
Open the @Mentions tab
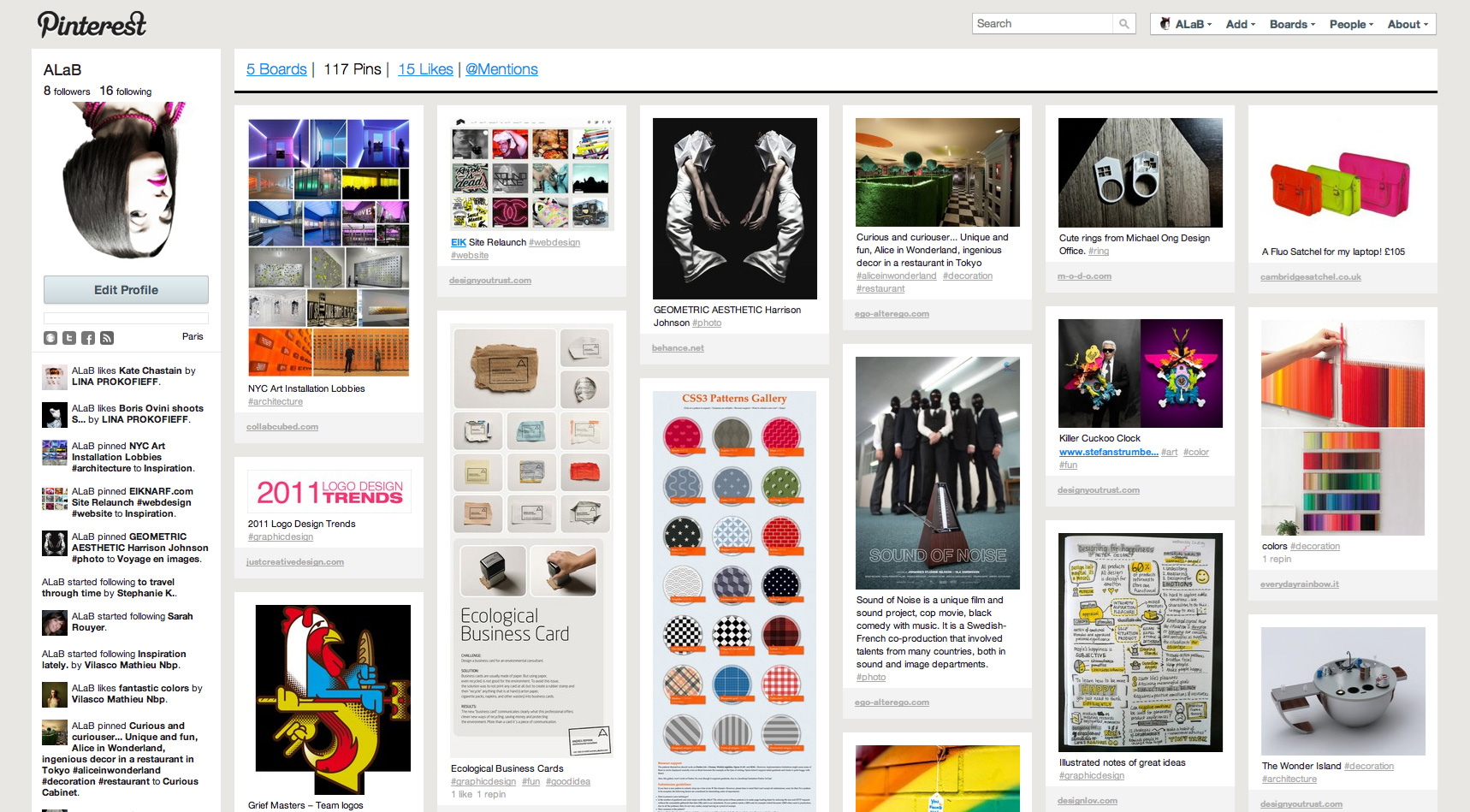(x=501, y=69)
